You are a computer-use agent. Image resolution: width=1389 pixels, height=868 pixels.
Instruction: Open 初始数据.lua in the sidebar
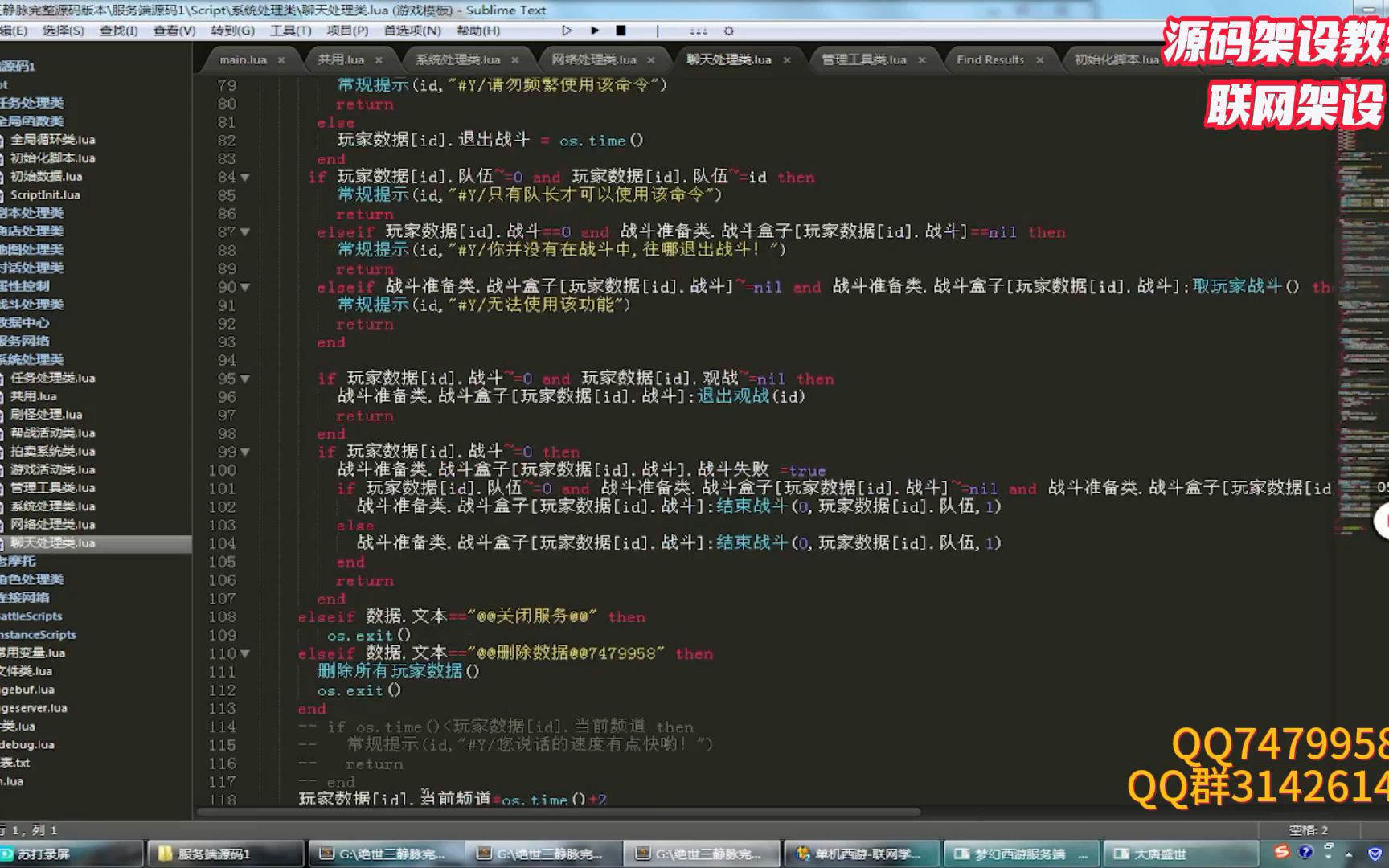46,177
